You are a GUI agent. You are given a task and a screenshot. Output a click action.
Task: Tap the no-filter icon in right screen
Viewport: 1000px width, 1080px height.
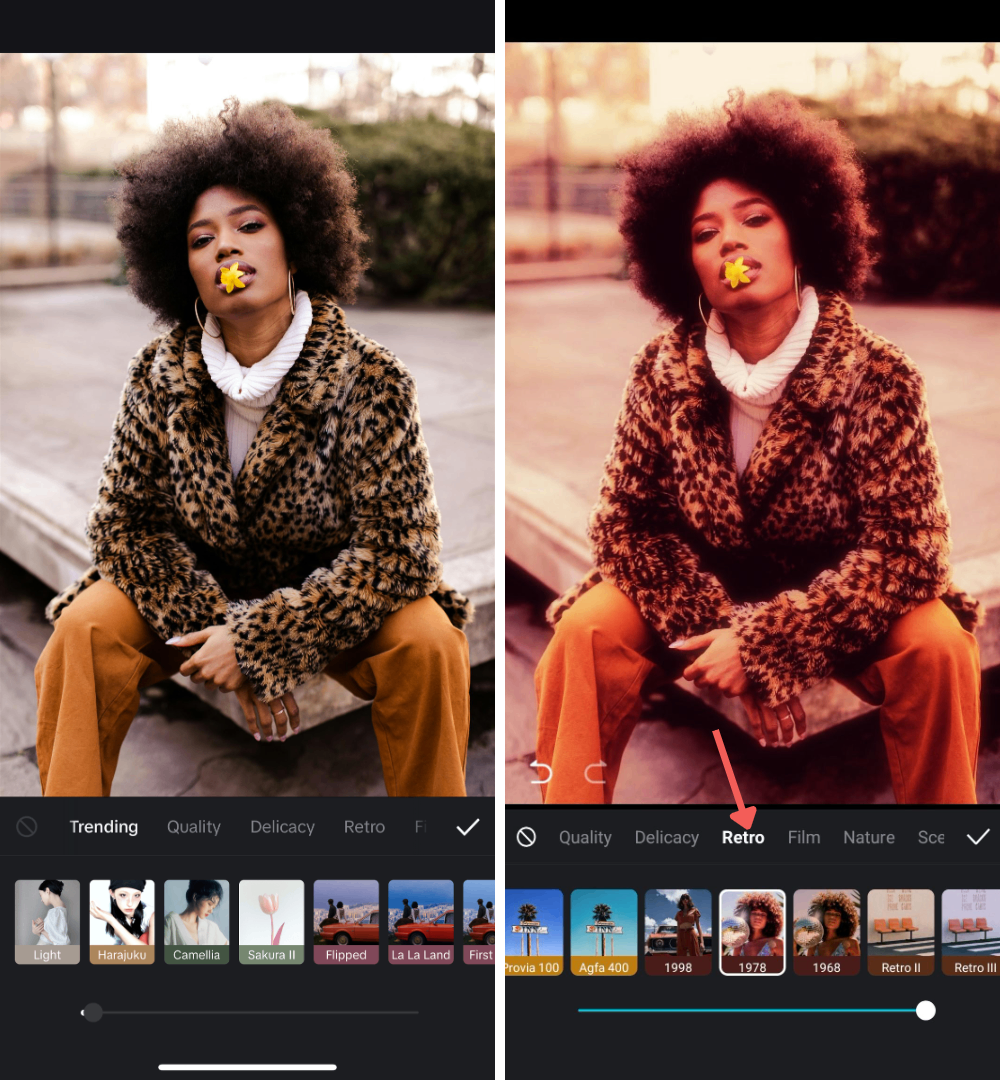pyautogui.click(x=526, y=837)
